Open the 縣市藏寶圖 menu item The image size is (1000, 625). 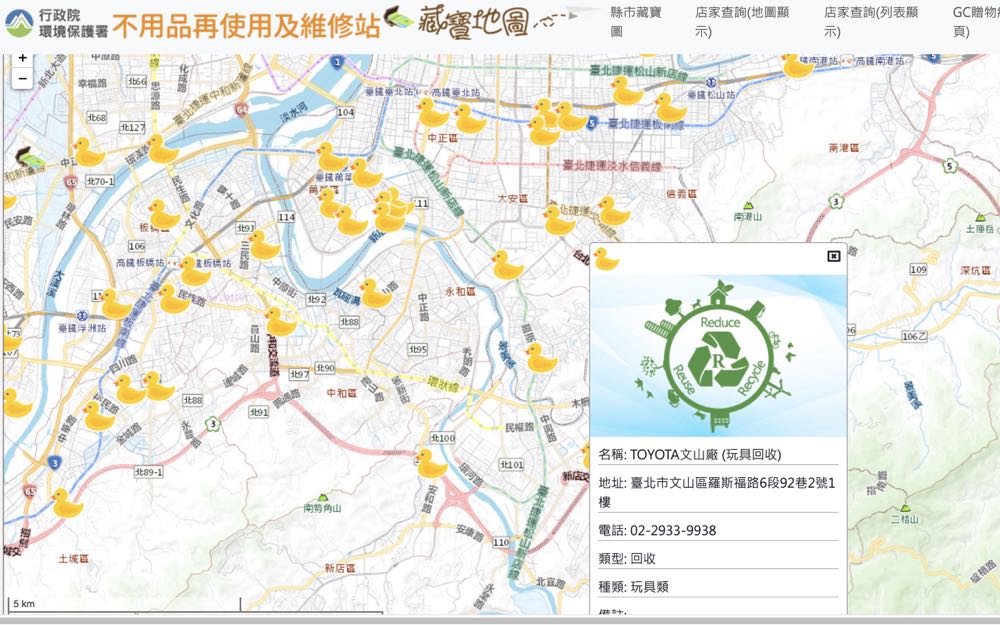click(636, 21)
